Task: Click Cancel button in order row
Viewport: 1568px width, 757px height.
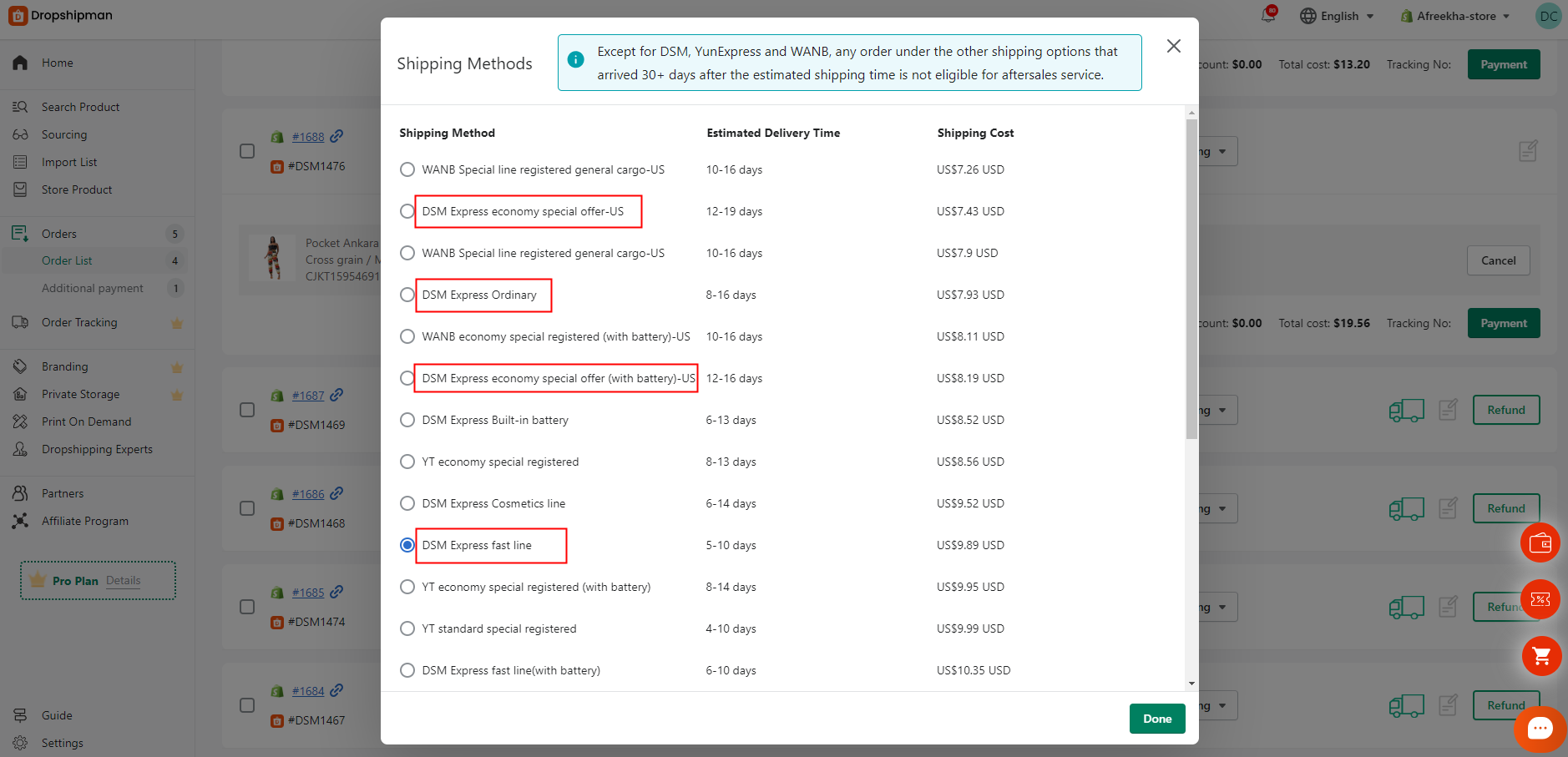Action: (1498, 260)
